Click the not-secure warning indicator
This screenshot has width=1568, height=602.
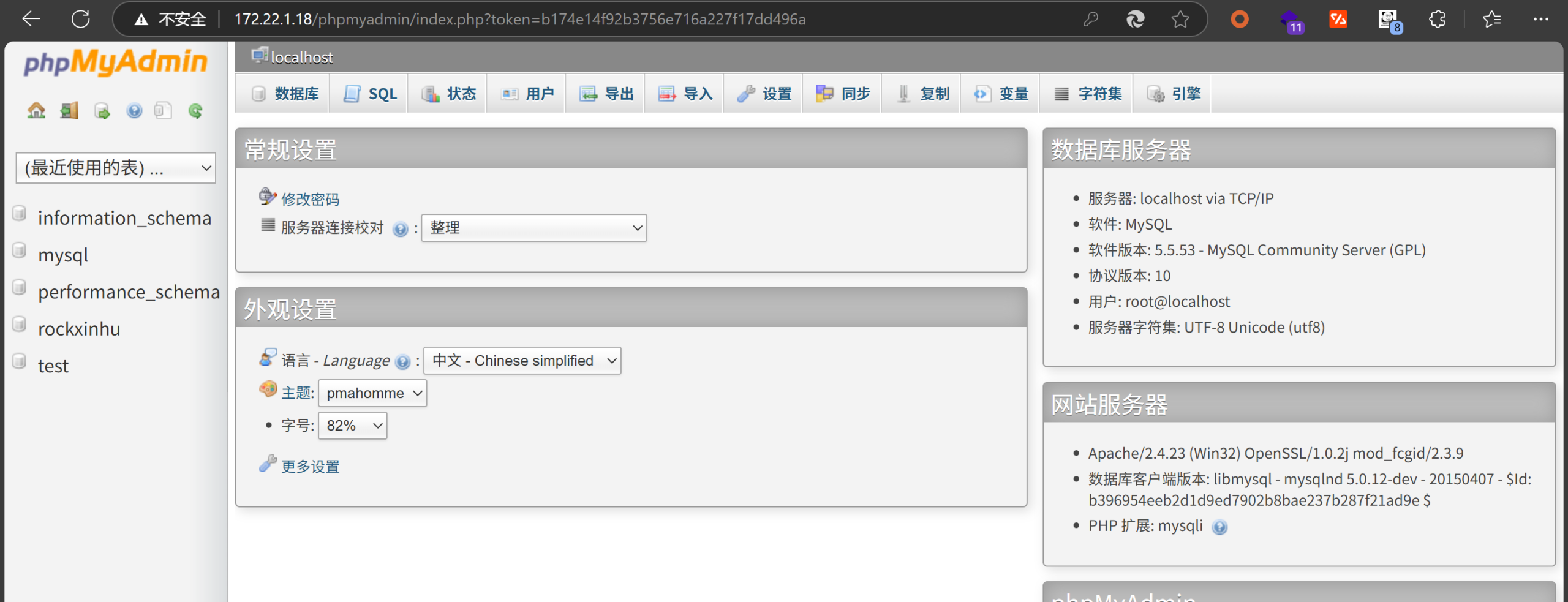(170, 20)
